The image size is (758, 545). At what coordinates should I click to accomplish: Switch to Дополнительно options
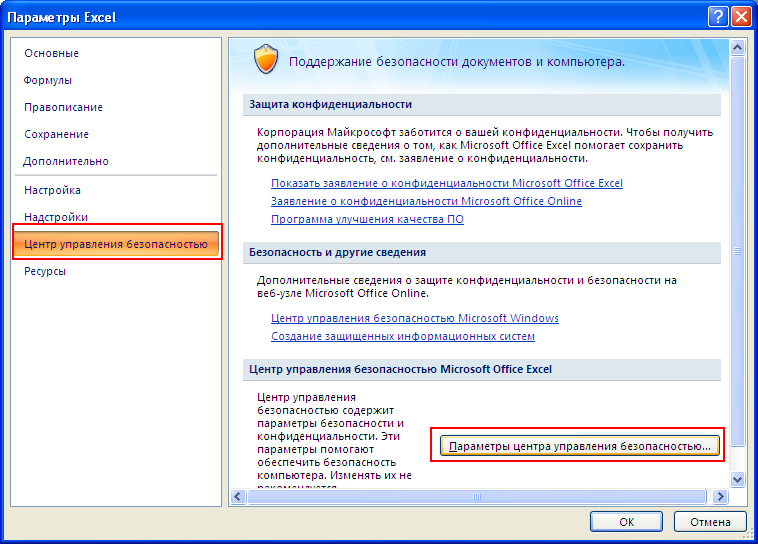click(x=66, y=162)
